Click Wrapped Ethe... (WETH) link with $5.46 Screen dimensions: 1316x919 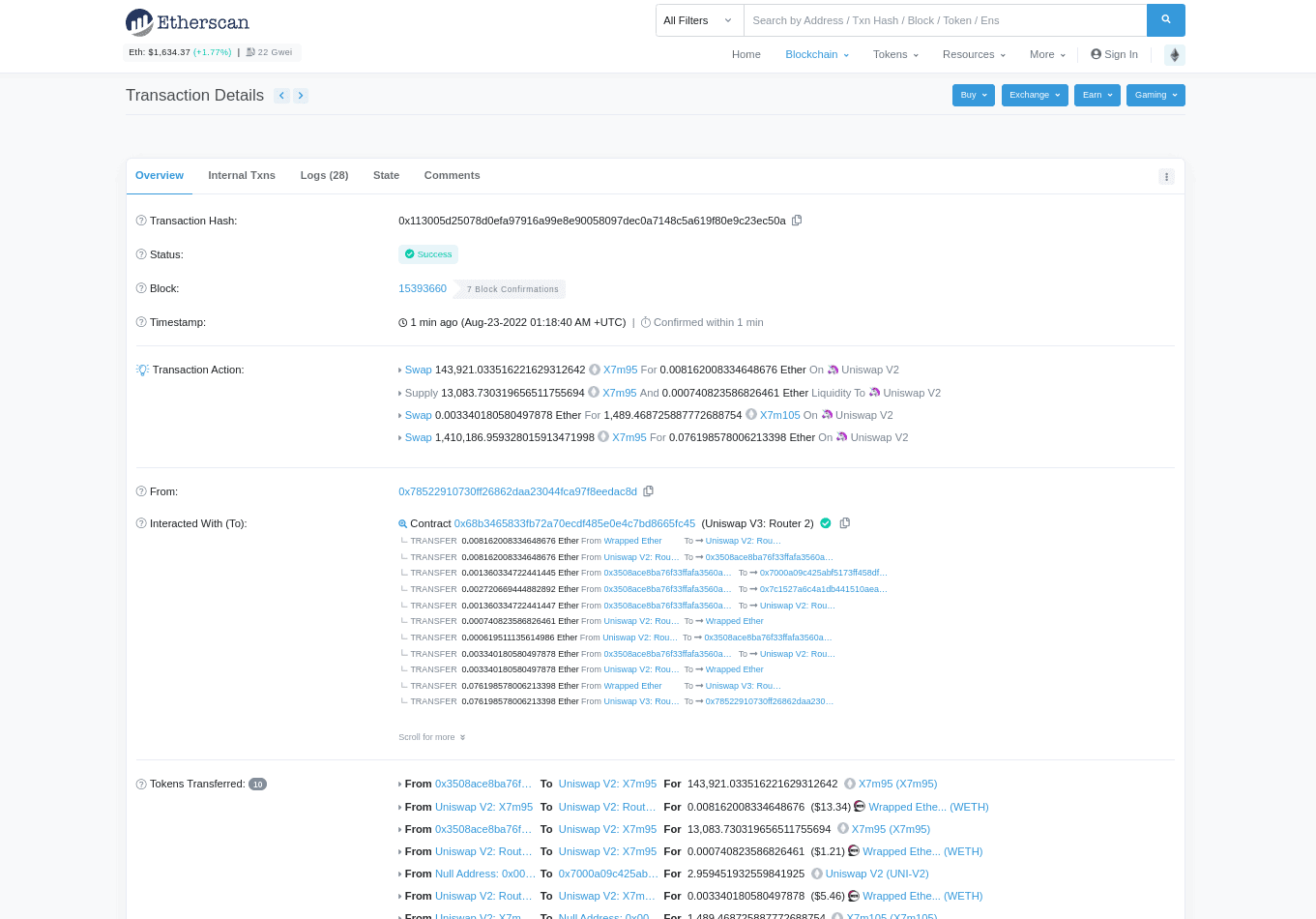click(x=922, y=896)
